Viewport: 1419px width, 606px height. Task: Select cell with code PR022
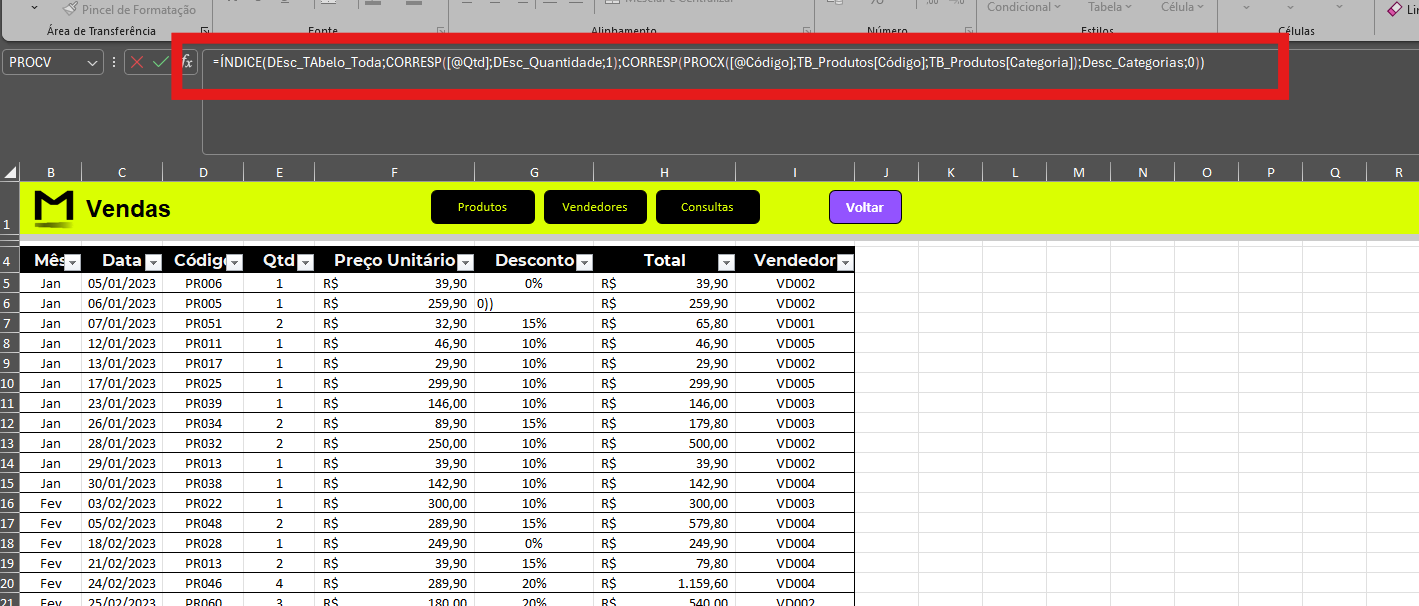203,503
